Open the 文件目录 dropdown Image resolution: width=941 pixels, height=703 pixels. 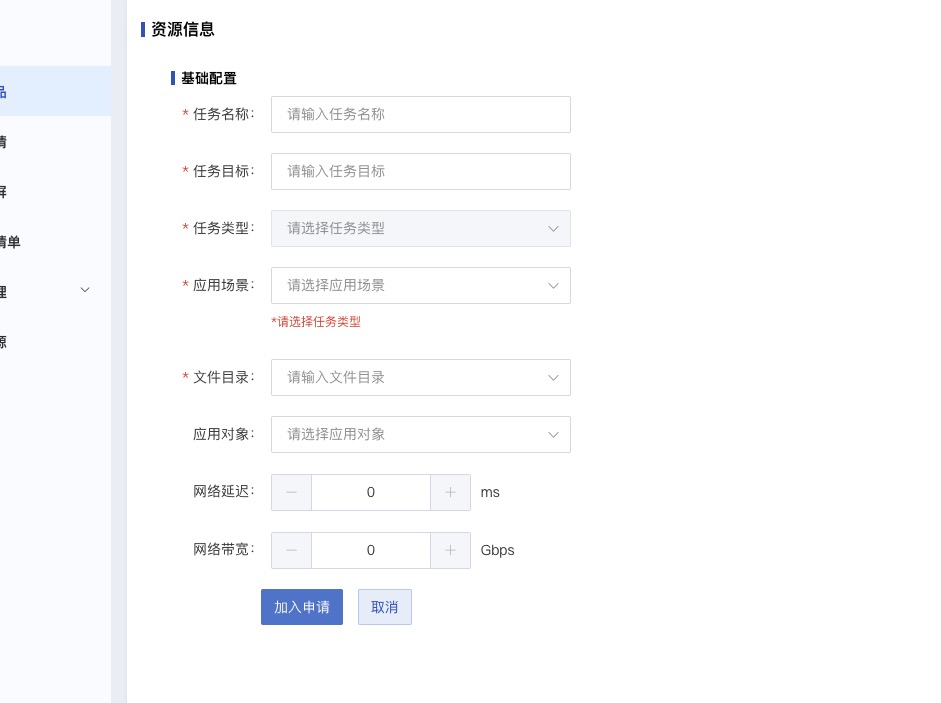[421, 377]
